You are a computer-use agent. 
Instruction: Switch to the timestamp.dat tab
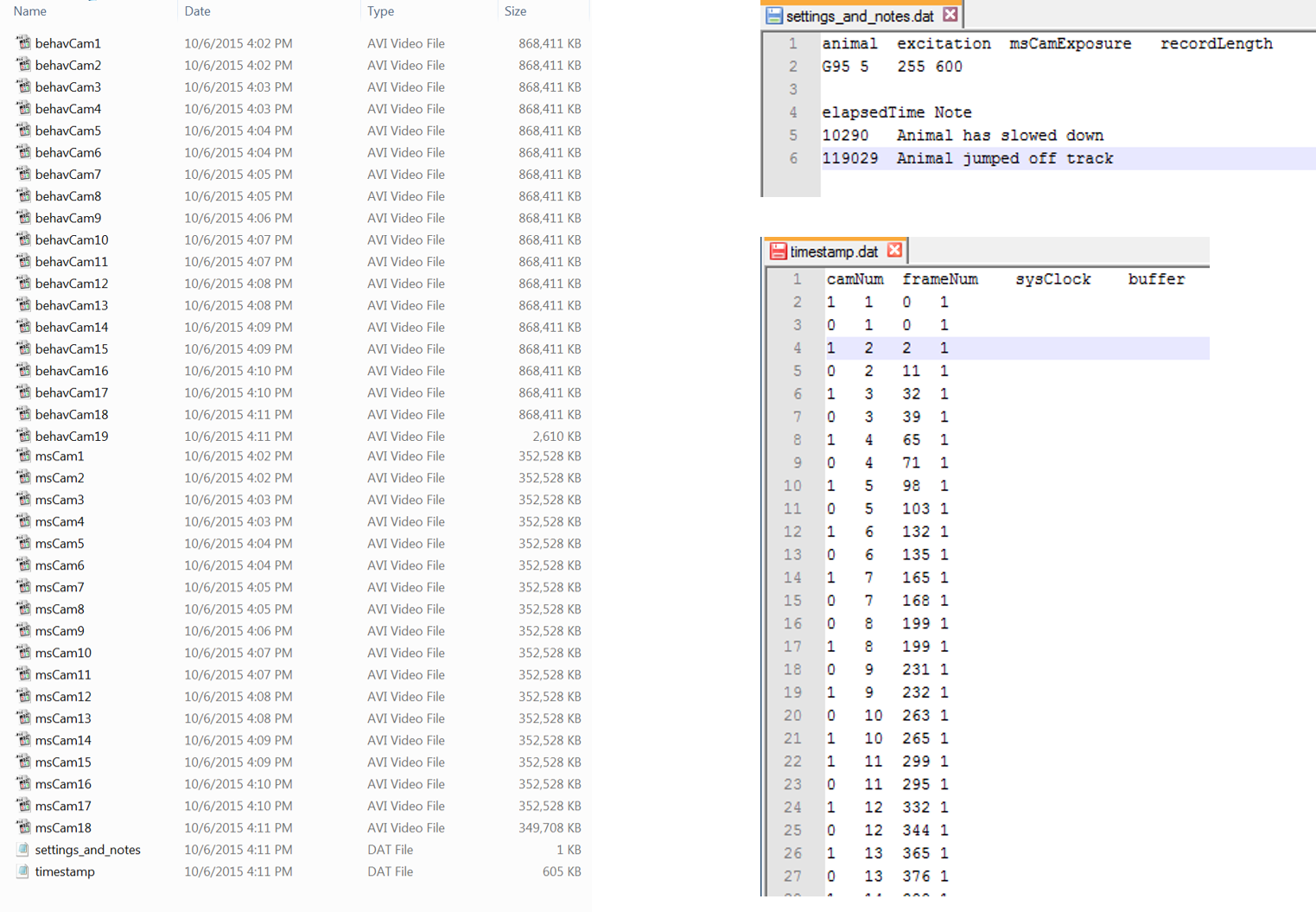833,252
